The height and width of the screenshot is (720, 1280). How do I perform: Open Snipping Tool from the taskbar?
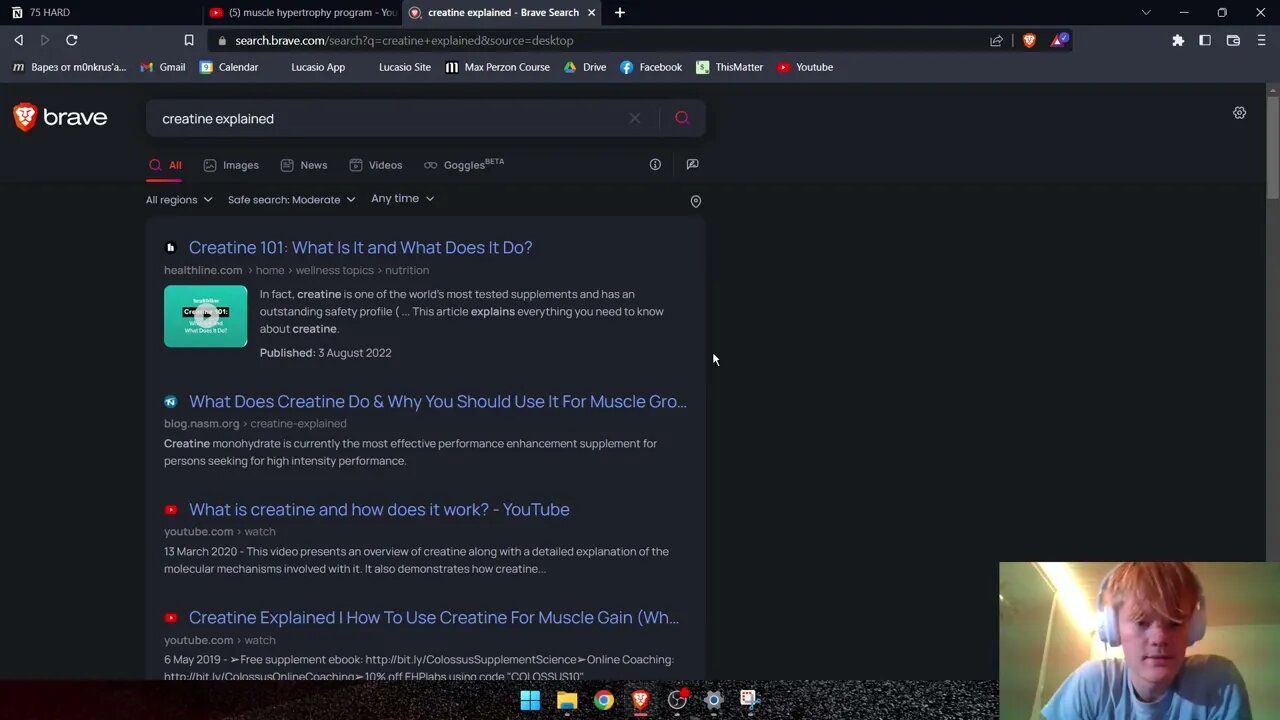tap(749, 699)
